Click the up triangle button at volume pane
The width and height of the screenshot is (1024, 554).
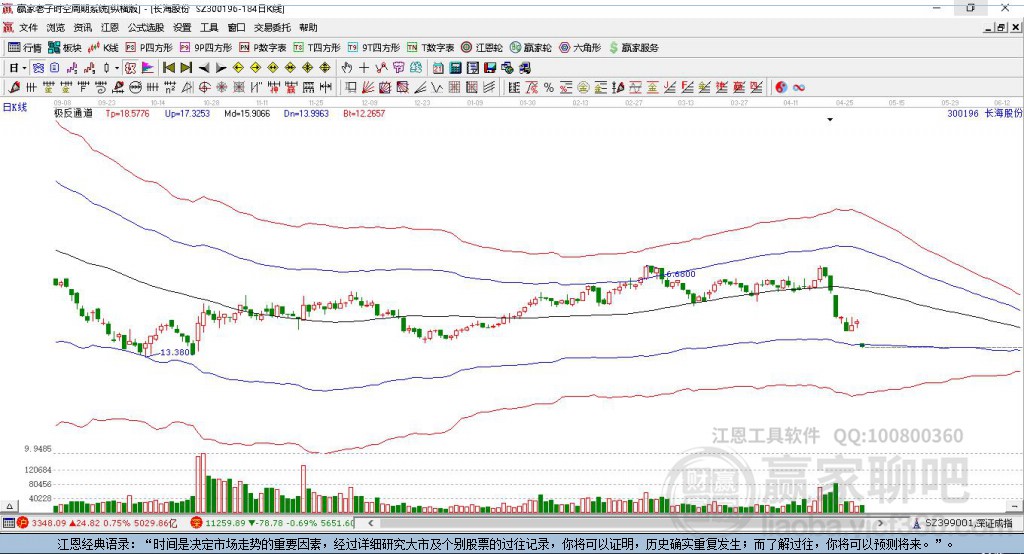pyautogui.click(x=9, y=506)
